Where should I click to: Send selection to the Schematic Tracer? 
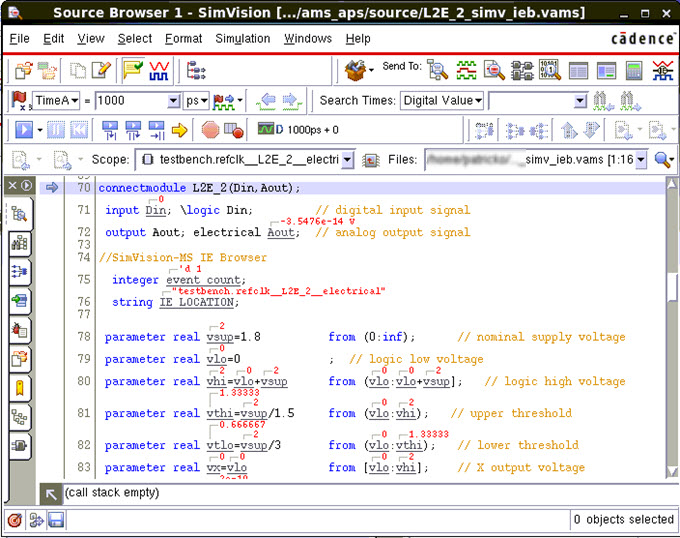(521, 70)
